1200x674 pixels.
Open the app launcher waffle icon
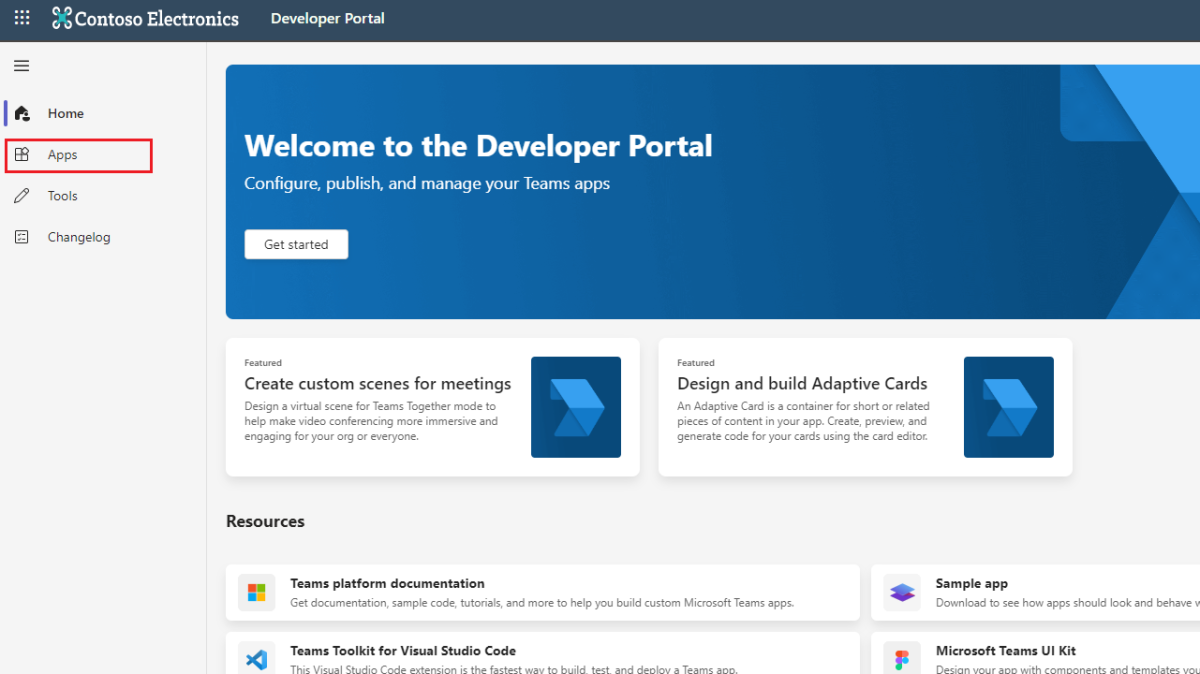pyautogui.click(x=22, y=18)
